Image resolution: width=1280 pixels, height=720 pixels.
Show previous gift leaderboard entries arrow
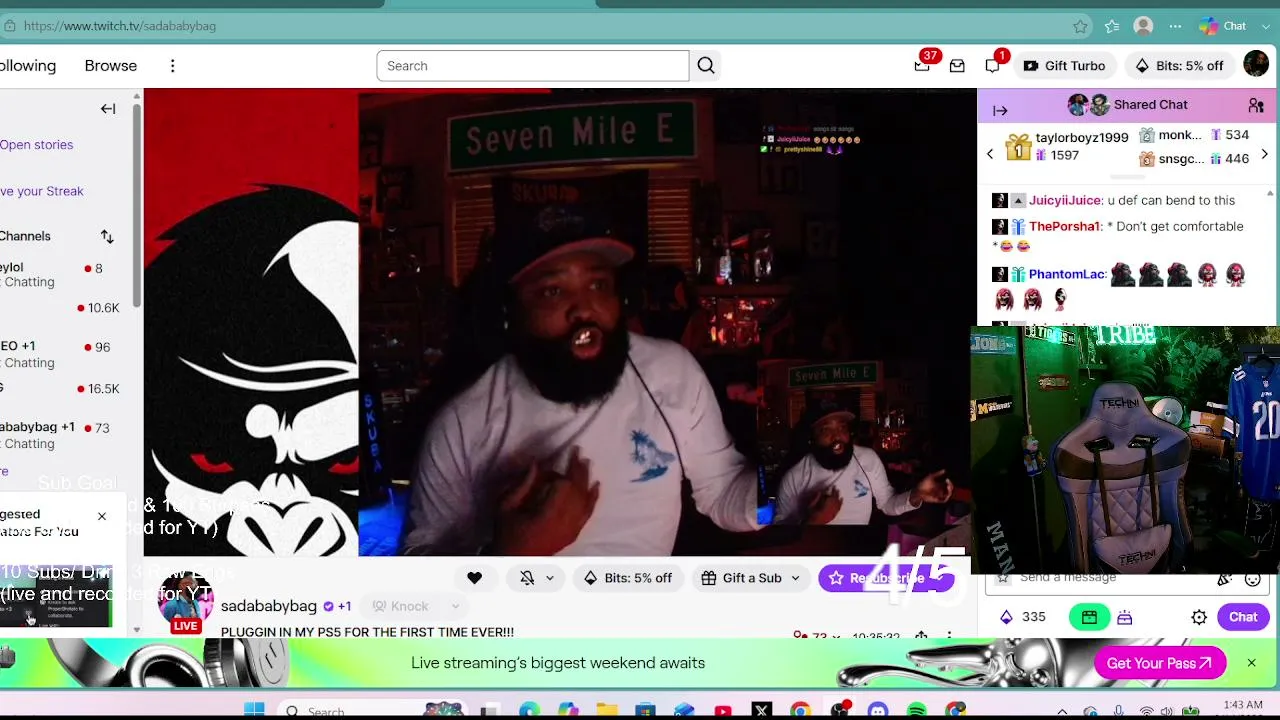point(990,155)
